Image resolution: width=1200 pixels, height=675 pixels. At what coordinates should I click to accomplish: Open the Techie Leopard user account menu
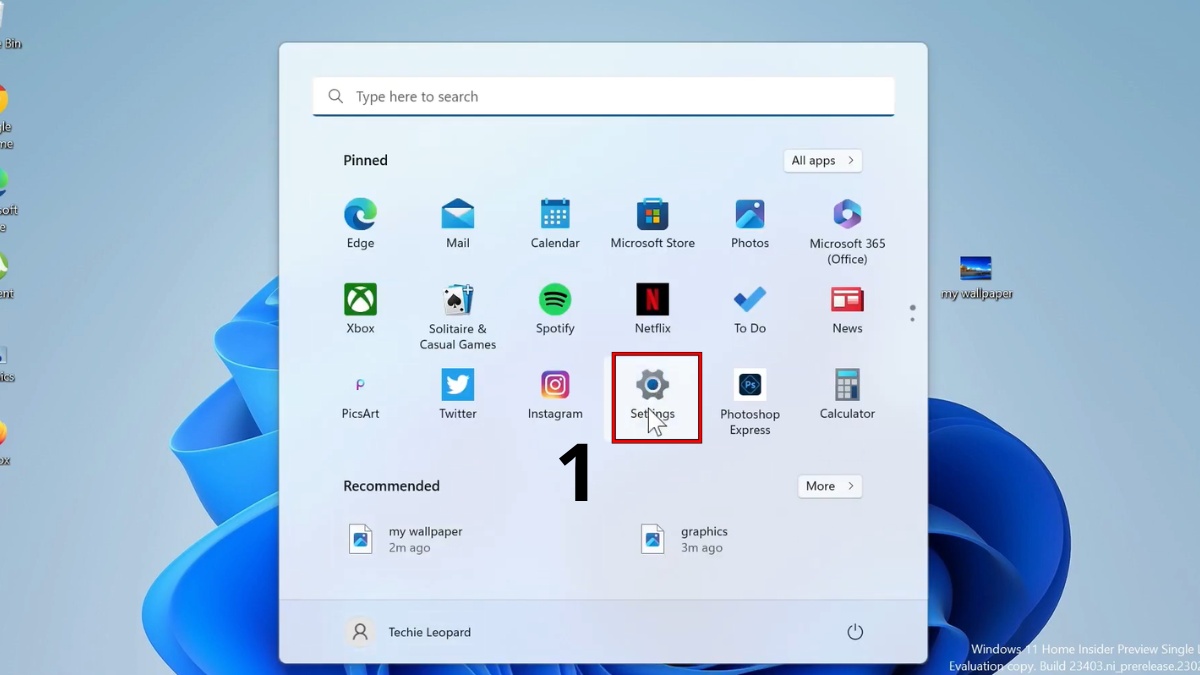[409, 632]
